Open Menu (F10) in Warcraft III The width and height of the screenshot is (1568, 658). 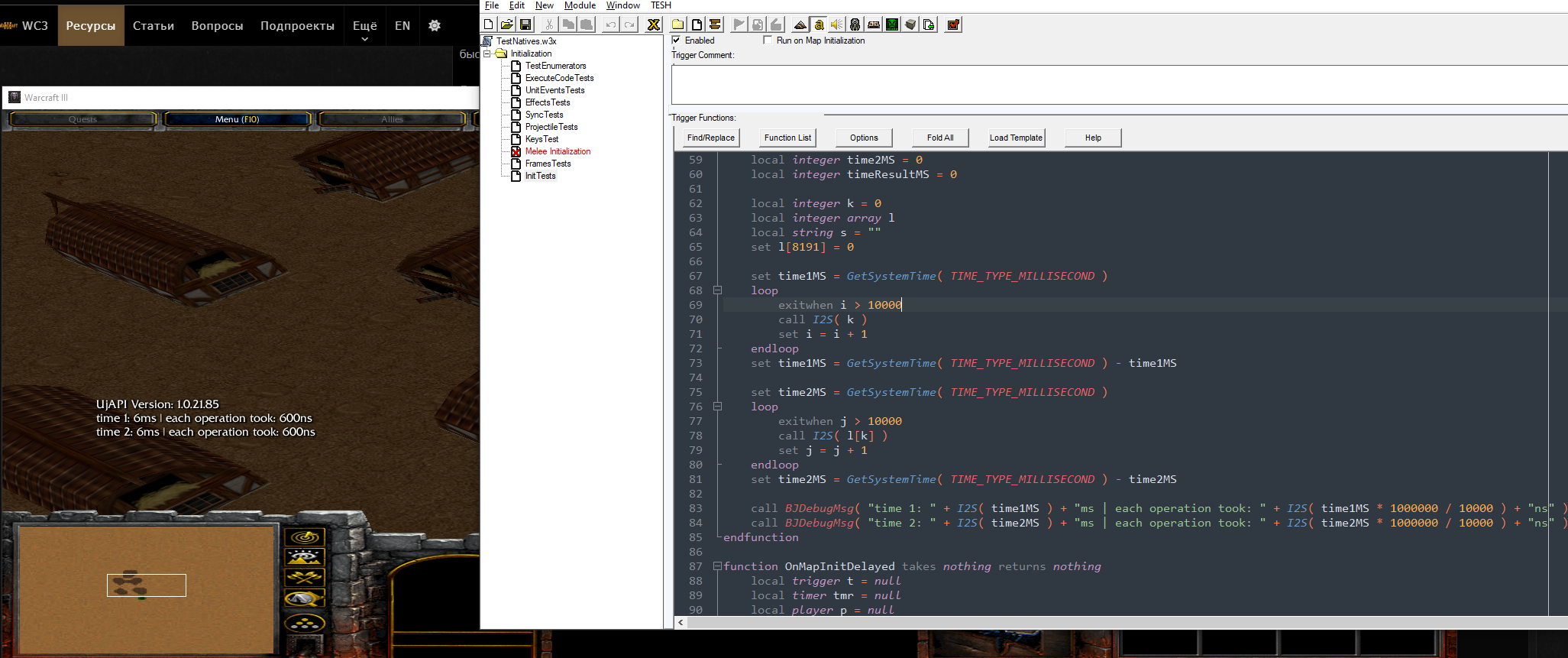pos(237,119)
